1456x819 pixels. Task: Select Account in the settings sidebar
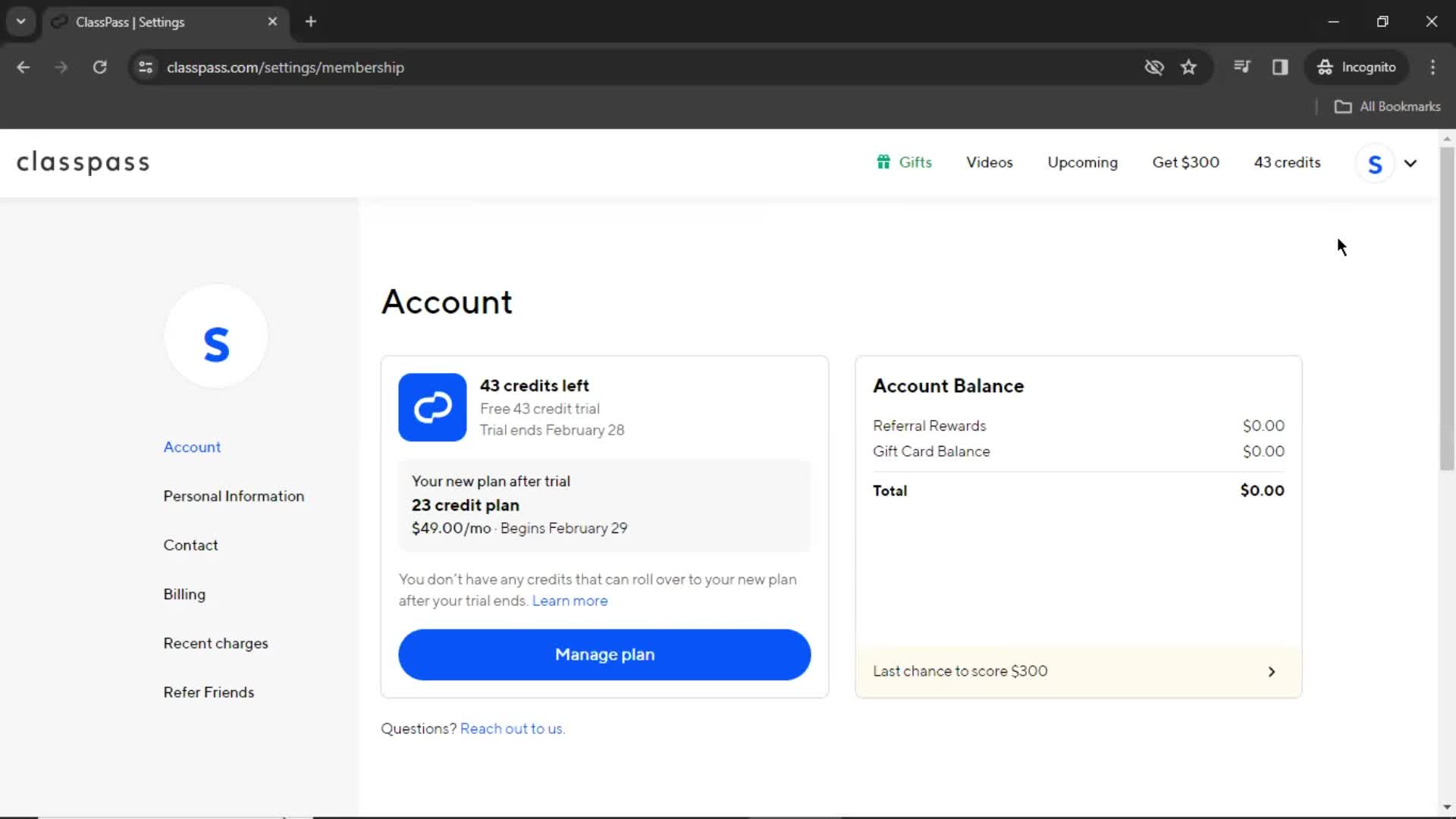[x=192, y=447]
